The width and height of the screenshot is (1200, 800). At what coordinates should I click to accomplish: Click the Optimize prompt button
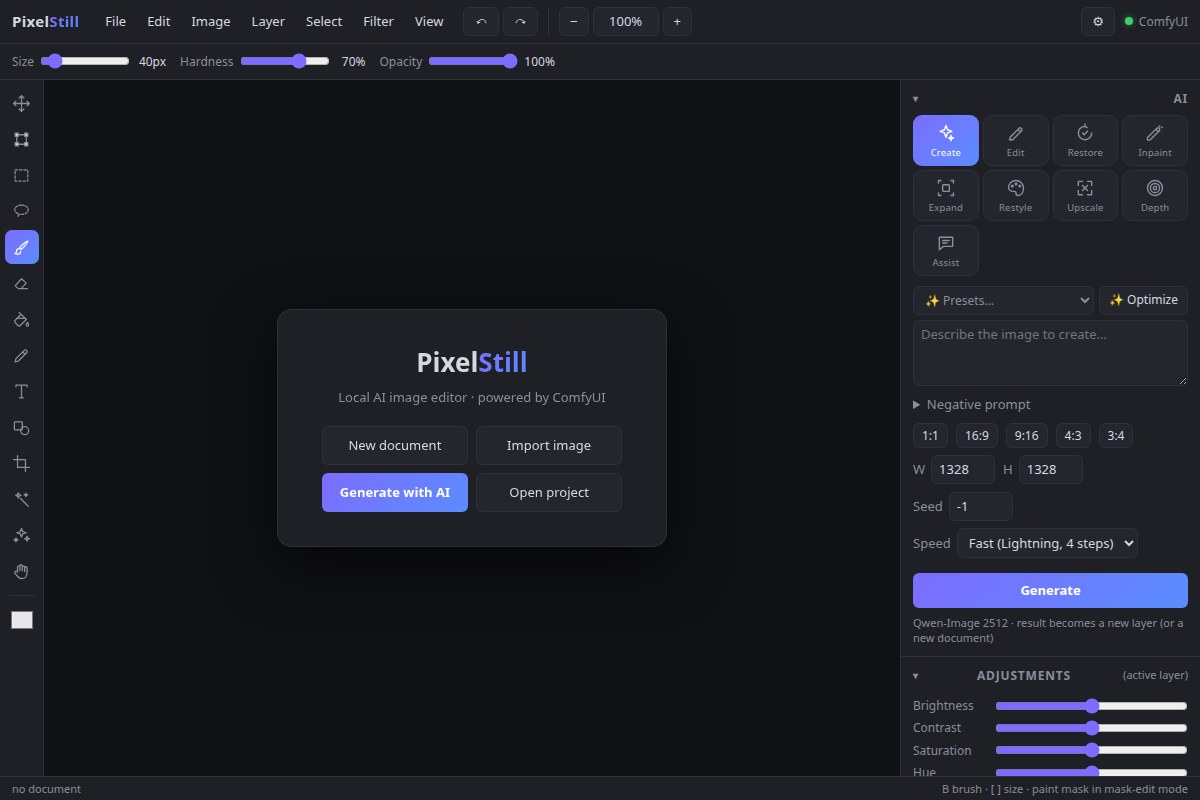(x=1143, y=300)
